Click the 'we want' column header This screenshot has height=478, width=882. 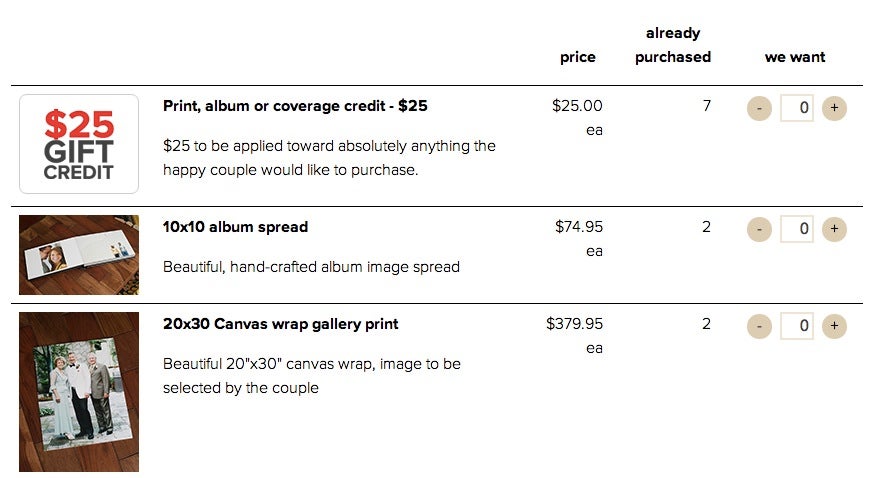point(795,57)
